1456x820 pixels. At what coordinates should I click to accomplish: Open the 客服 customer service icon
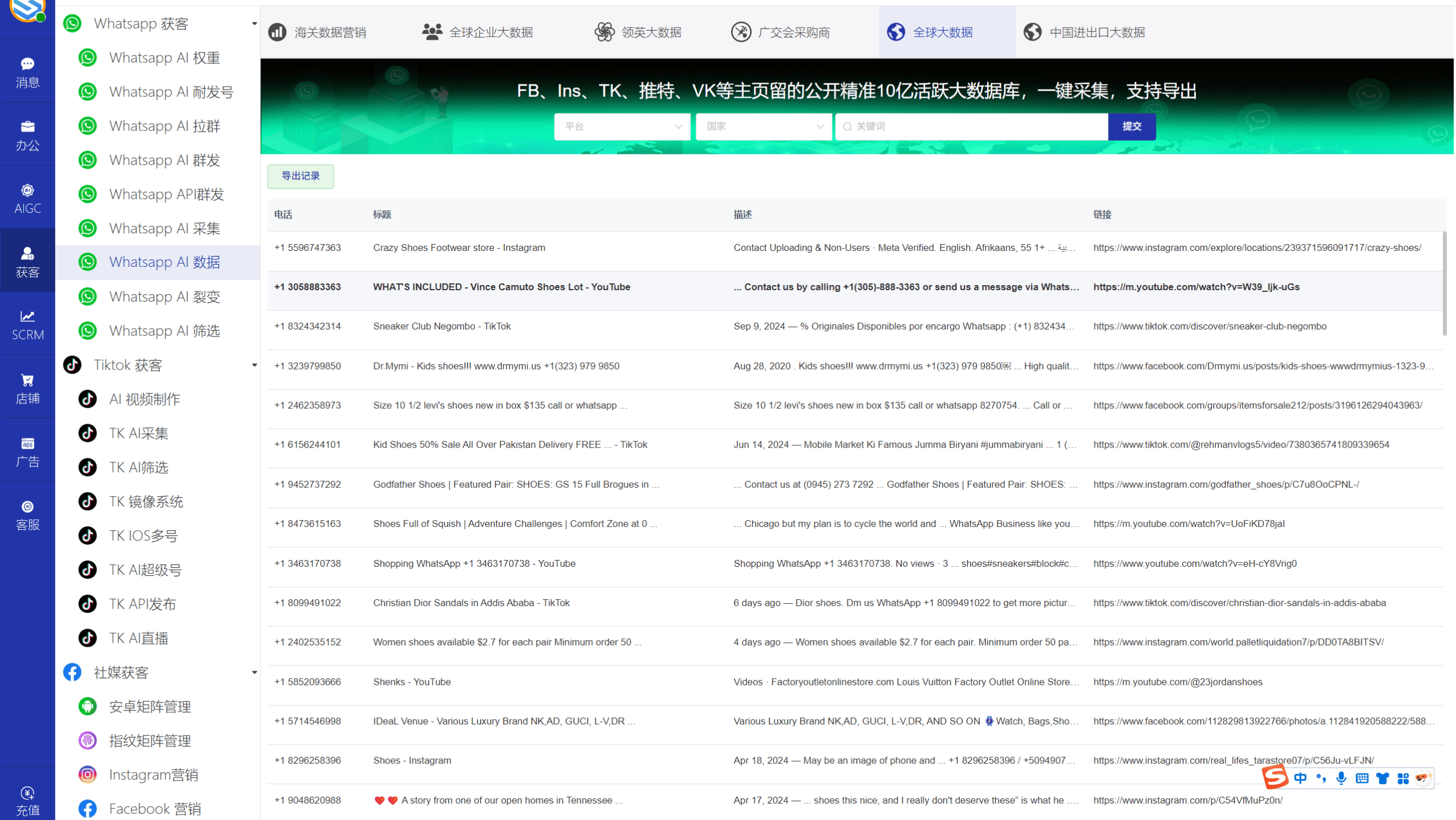pyautogui.click(x=27, y=515)
